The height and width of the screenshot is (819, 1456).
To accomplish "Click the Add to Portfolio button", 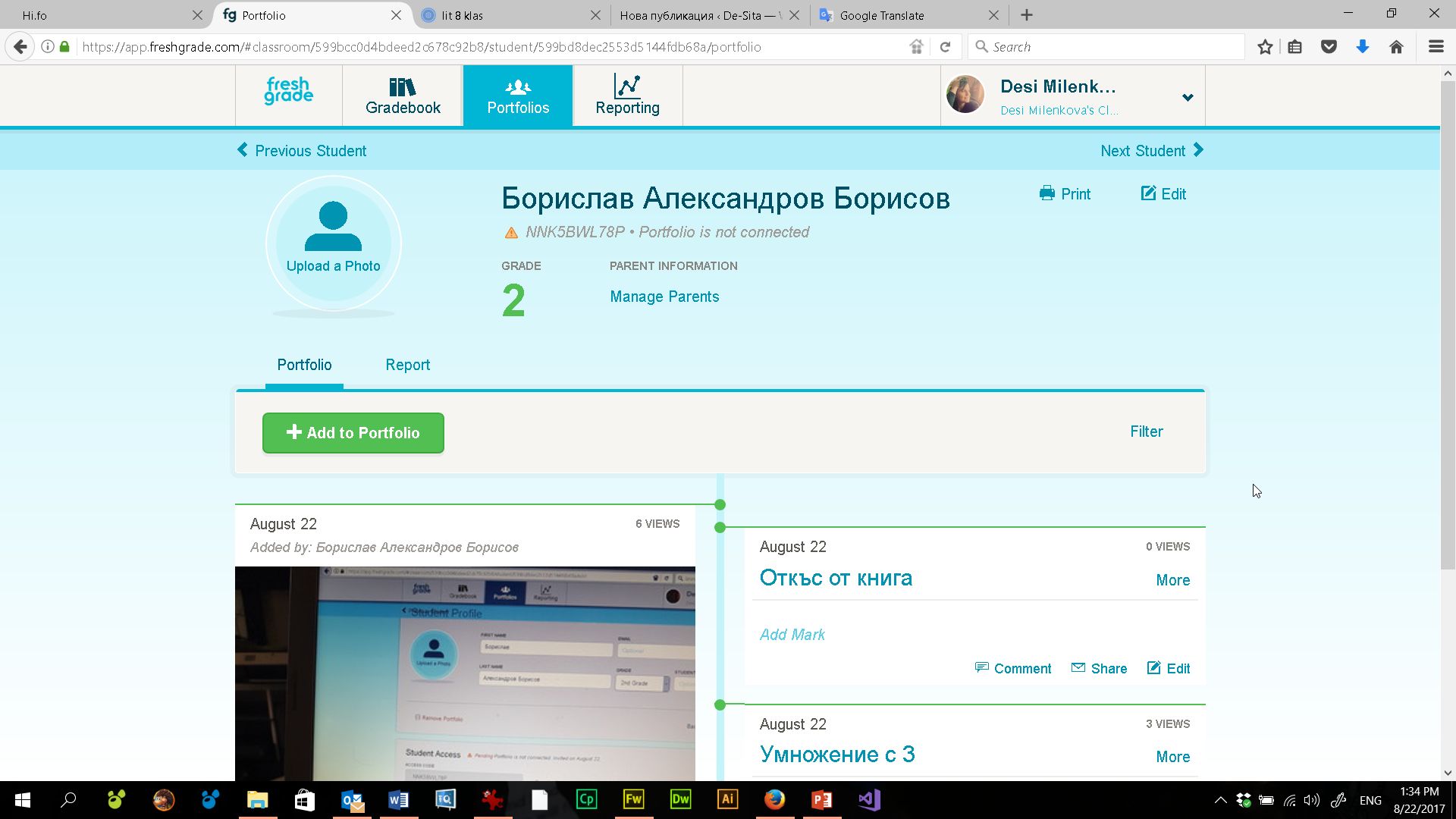I will (x=353, y=432).
